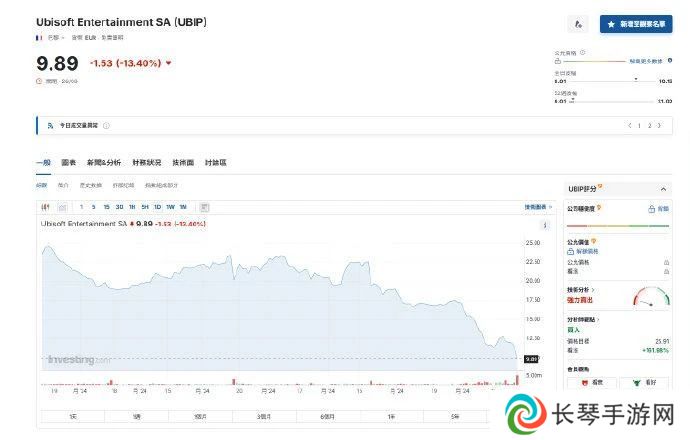Set chart interval to 15 minutes
Viewport: 690px width, 440px height.
pos(106,207)
